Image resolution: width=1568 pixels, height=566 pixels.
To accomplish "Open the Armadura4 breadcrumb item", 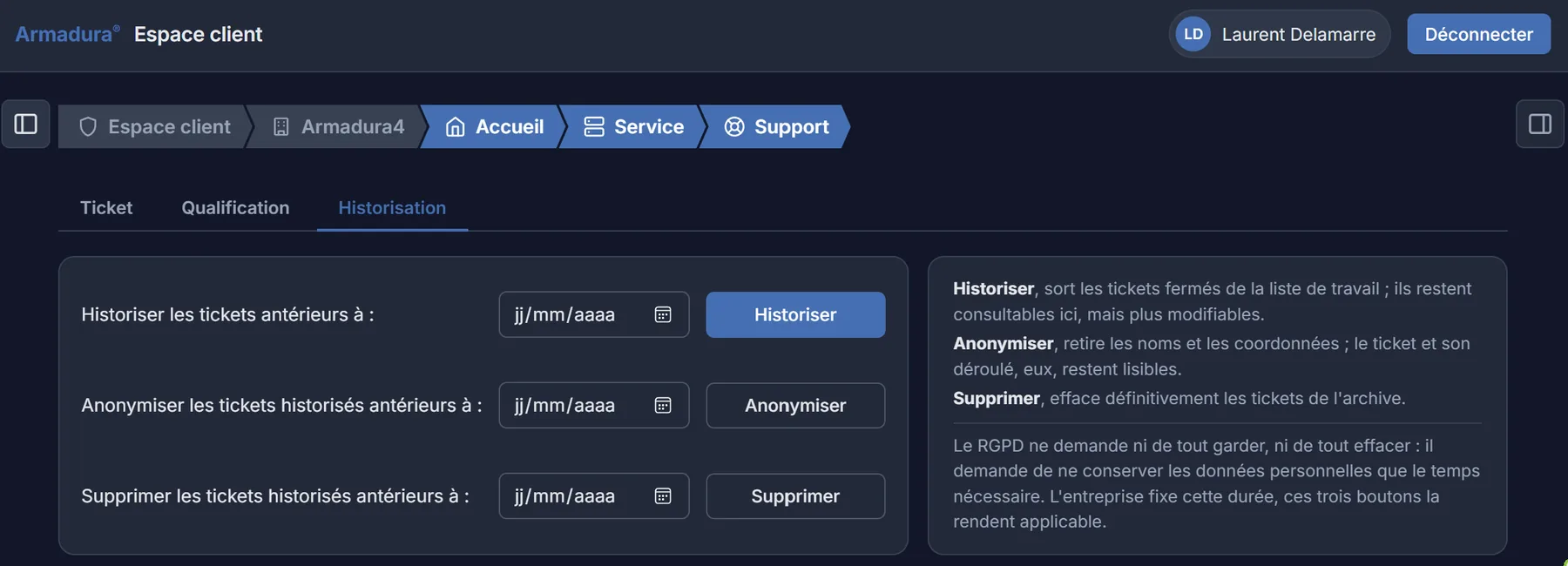I will [339, 127].
